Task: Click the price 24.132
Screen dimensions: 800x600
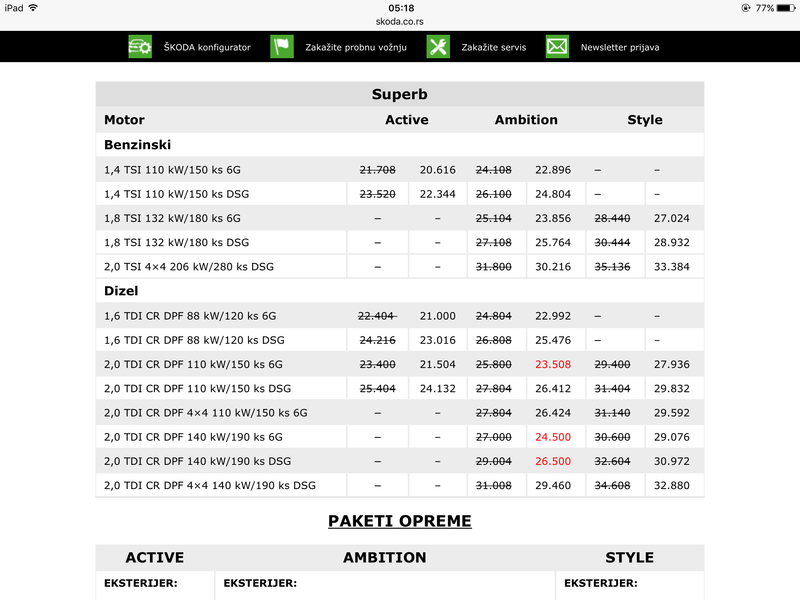Action: [438, 389]
